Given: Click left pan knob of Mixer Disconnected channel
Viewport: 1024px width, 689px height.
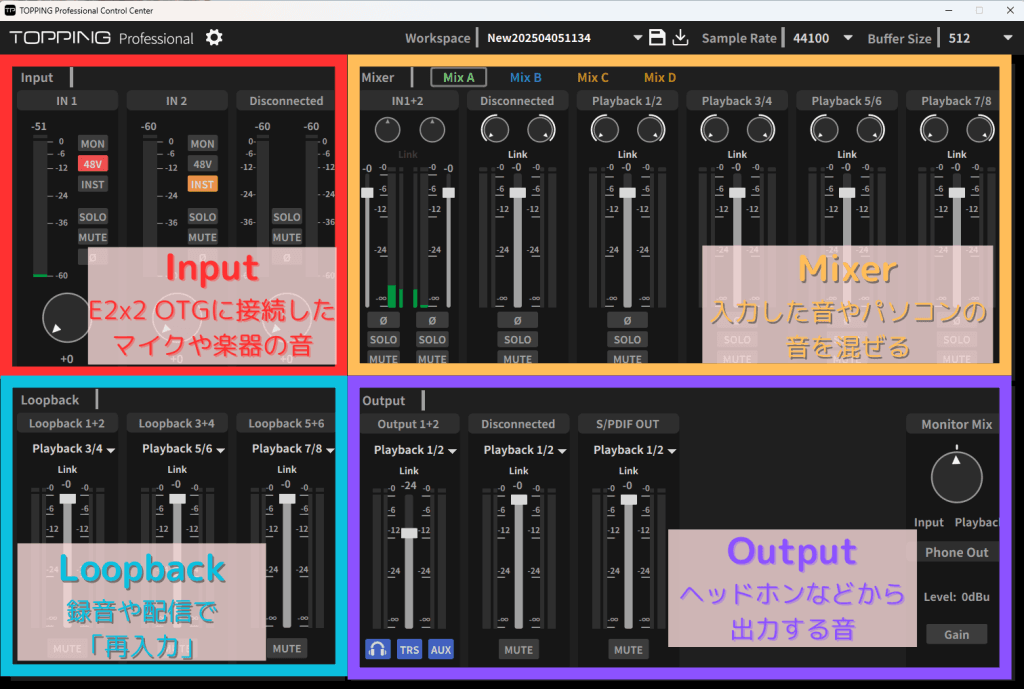Looking at the screenshot, I should tap(494, 129).
